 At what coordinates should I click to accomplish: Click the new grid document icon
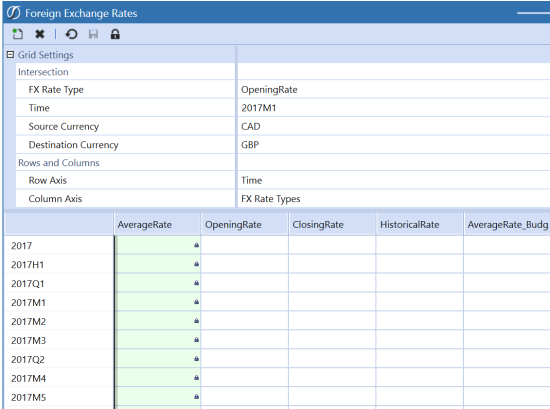click(18, 34)
